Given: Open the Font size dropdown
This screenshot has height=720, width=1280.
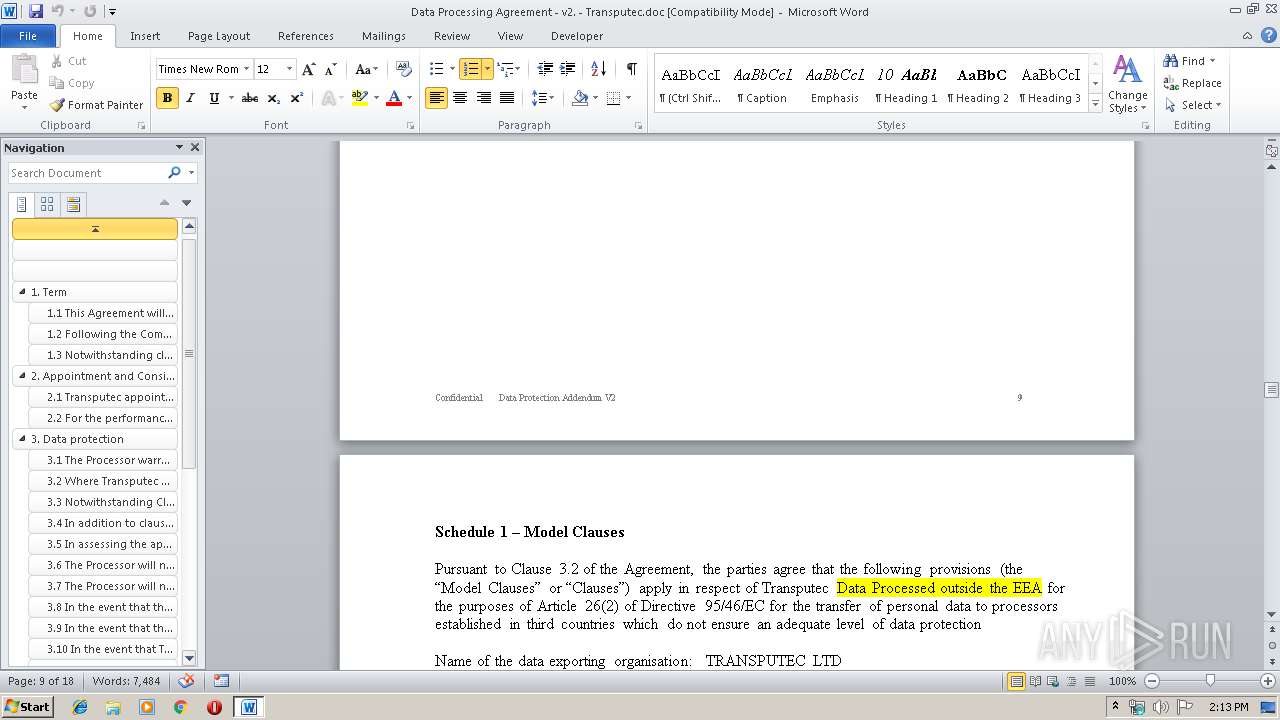Looking at the screenshot, I should coord(290,69).
